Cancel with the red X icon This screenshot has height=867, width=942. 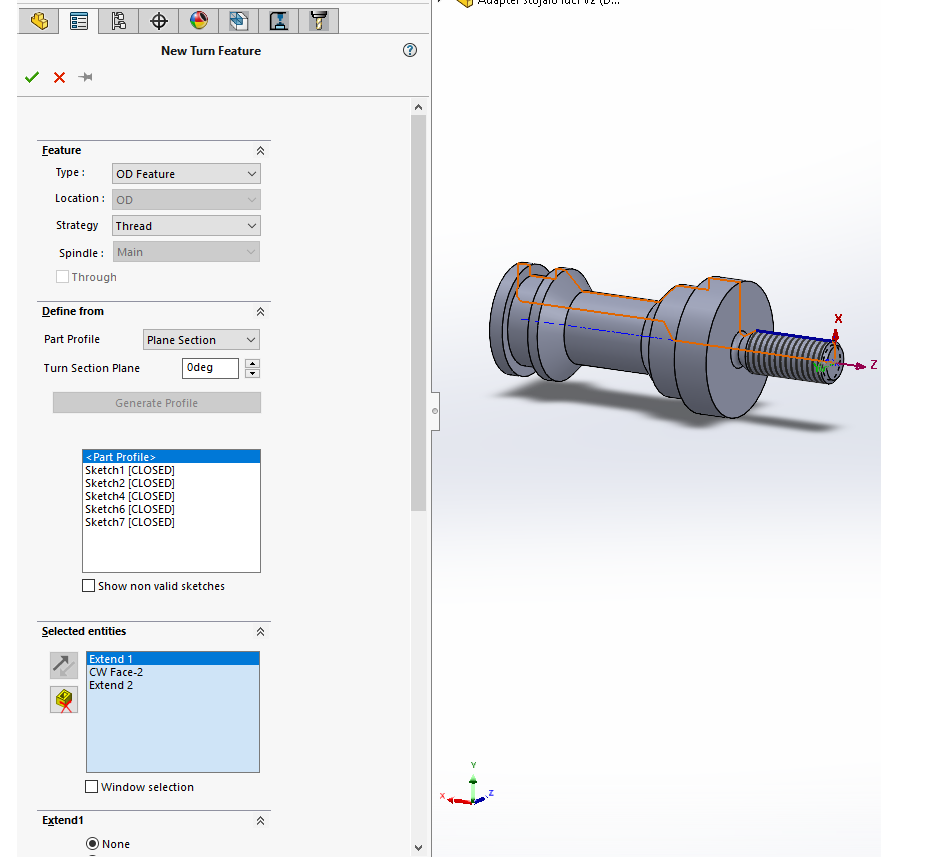coord(59,78)
